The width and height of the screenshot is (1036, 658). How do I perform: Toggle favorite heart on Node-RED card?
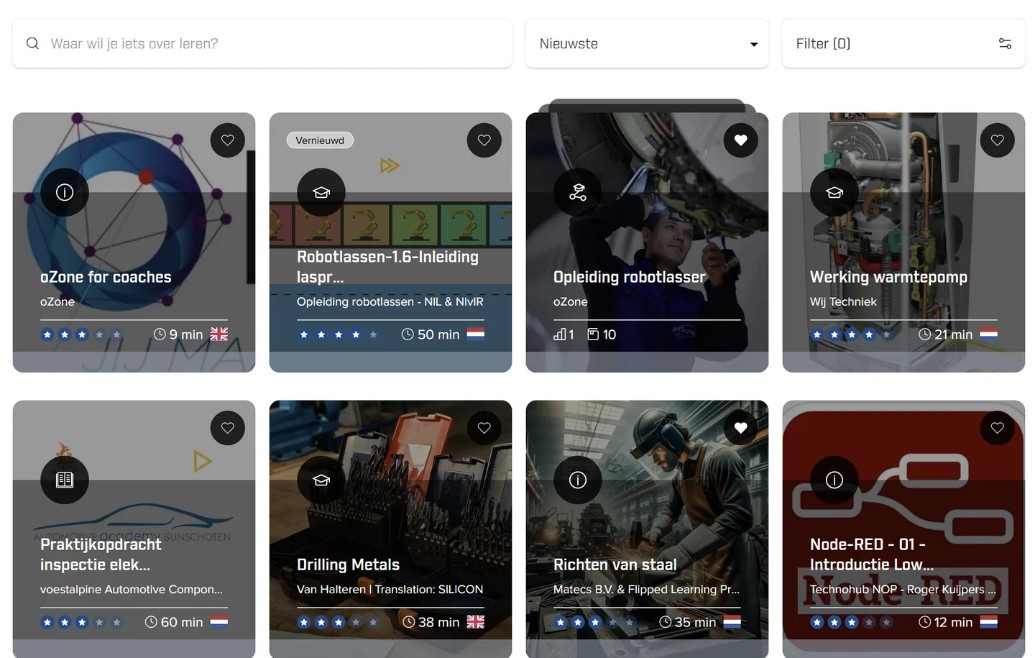click(996, 428)
